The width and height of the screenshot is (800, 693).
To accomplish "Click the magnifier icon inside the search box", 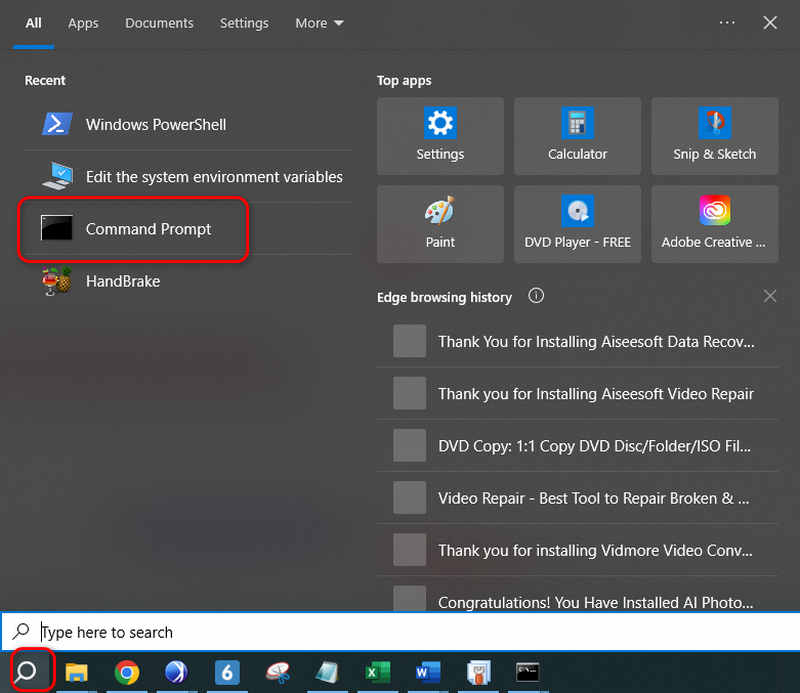I will [21, 631].
